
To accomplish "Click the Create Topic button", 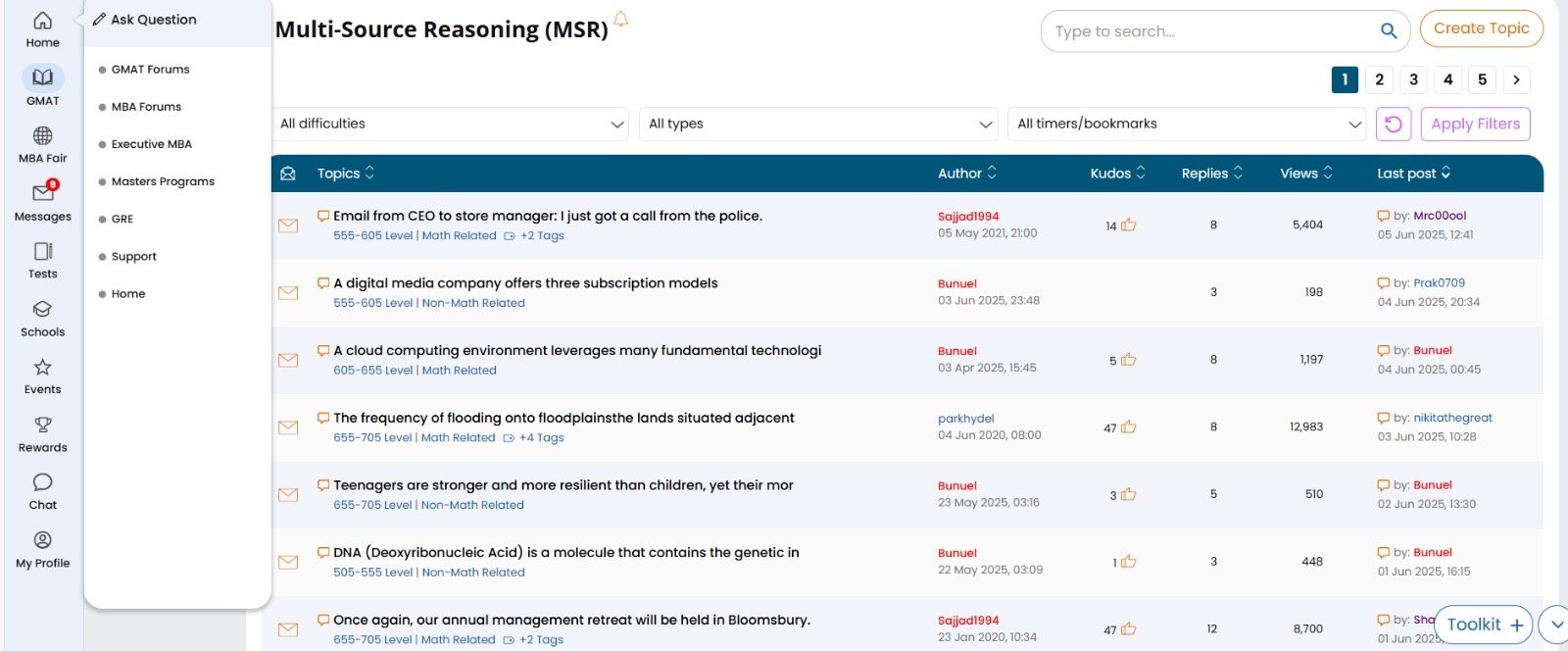I will [x=1481, y=28].
